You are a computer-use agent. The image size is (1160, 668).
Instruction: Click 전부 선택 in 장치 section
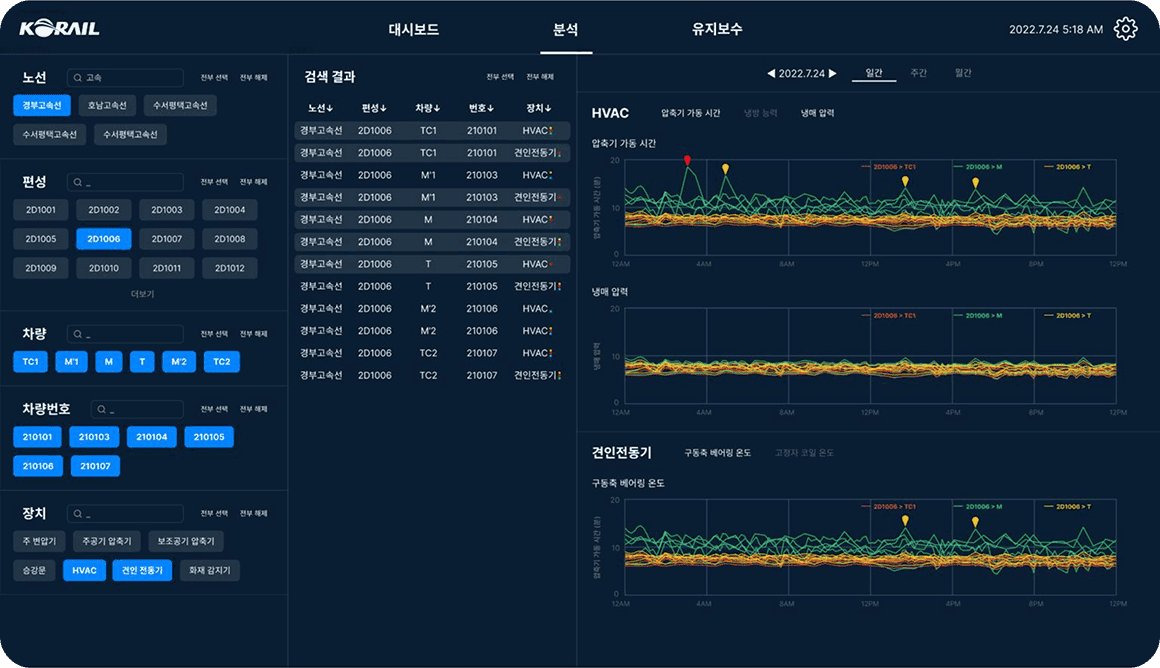(214, 513)
